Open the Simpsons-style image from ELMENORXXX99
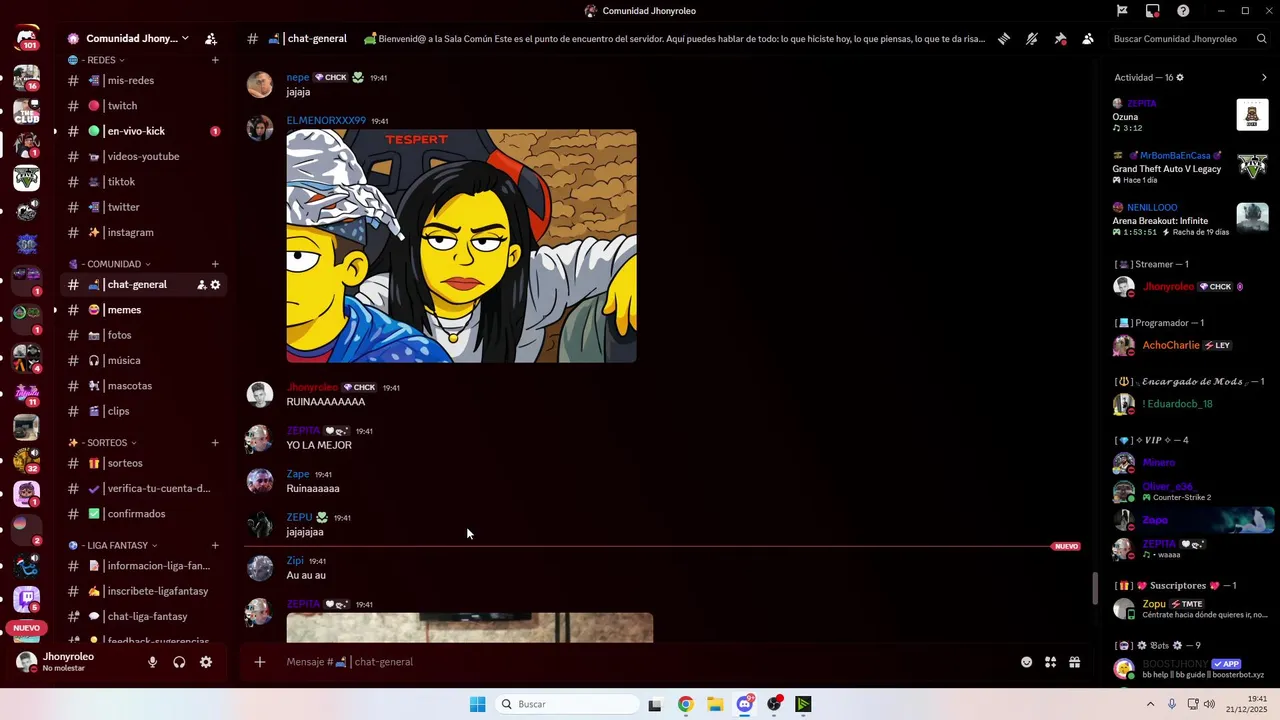1280x720 pixels. click(x=462, y=246)
